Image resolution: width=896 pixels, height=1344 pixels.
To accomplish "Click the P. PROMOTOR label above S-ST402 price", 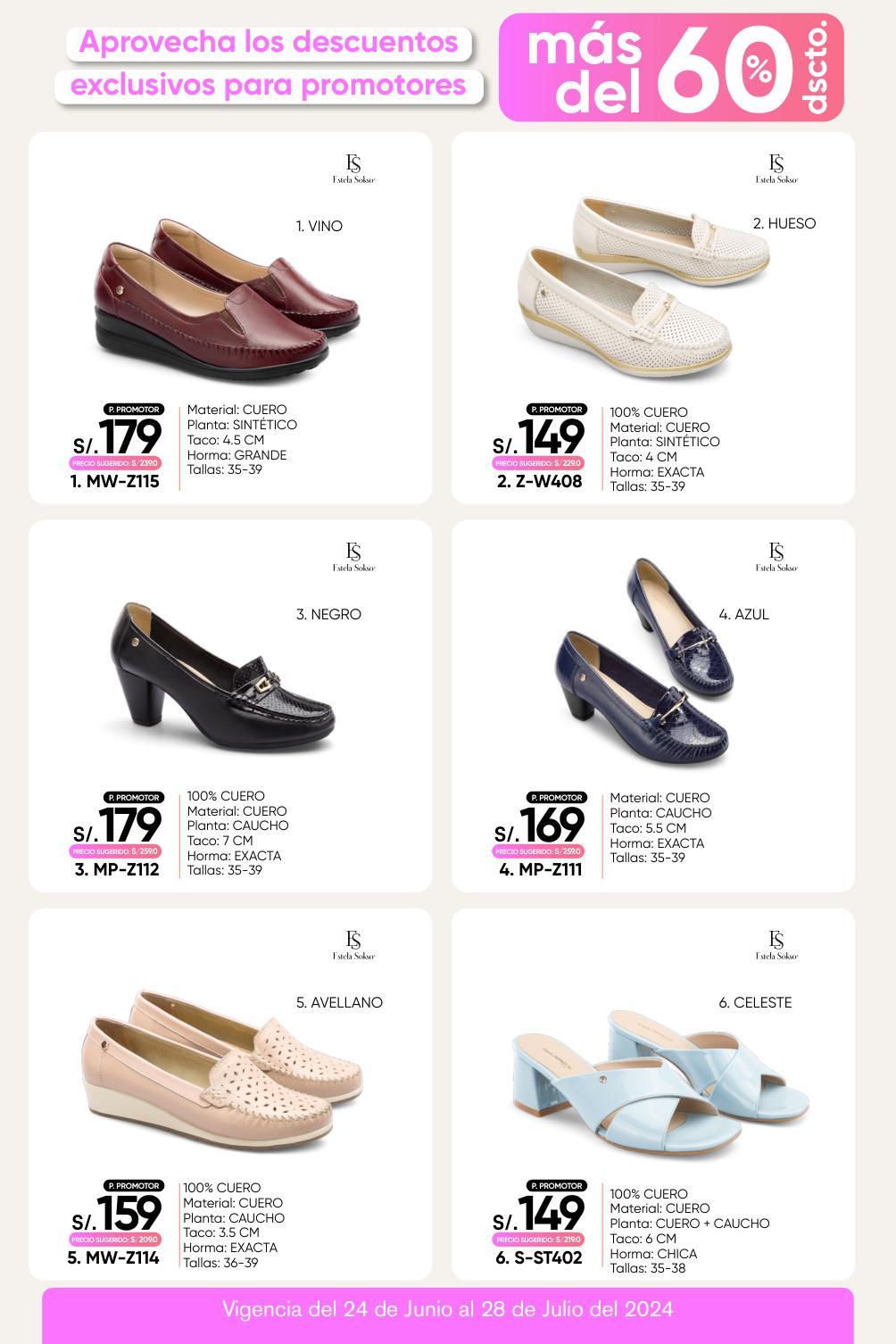I will tap(557, 1185).
